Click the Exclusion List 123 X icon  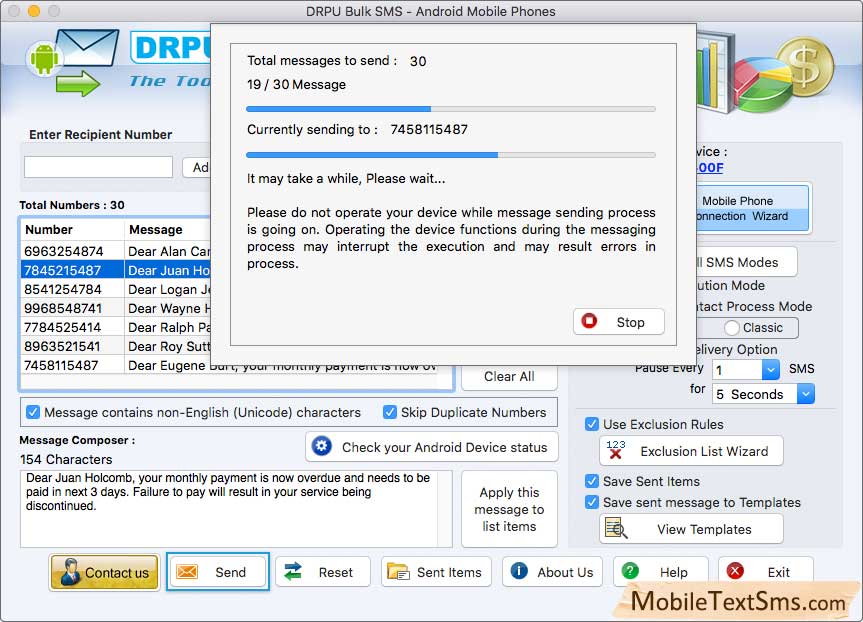tap(616, 450)
